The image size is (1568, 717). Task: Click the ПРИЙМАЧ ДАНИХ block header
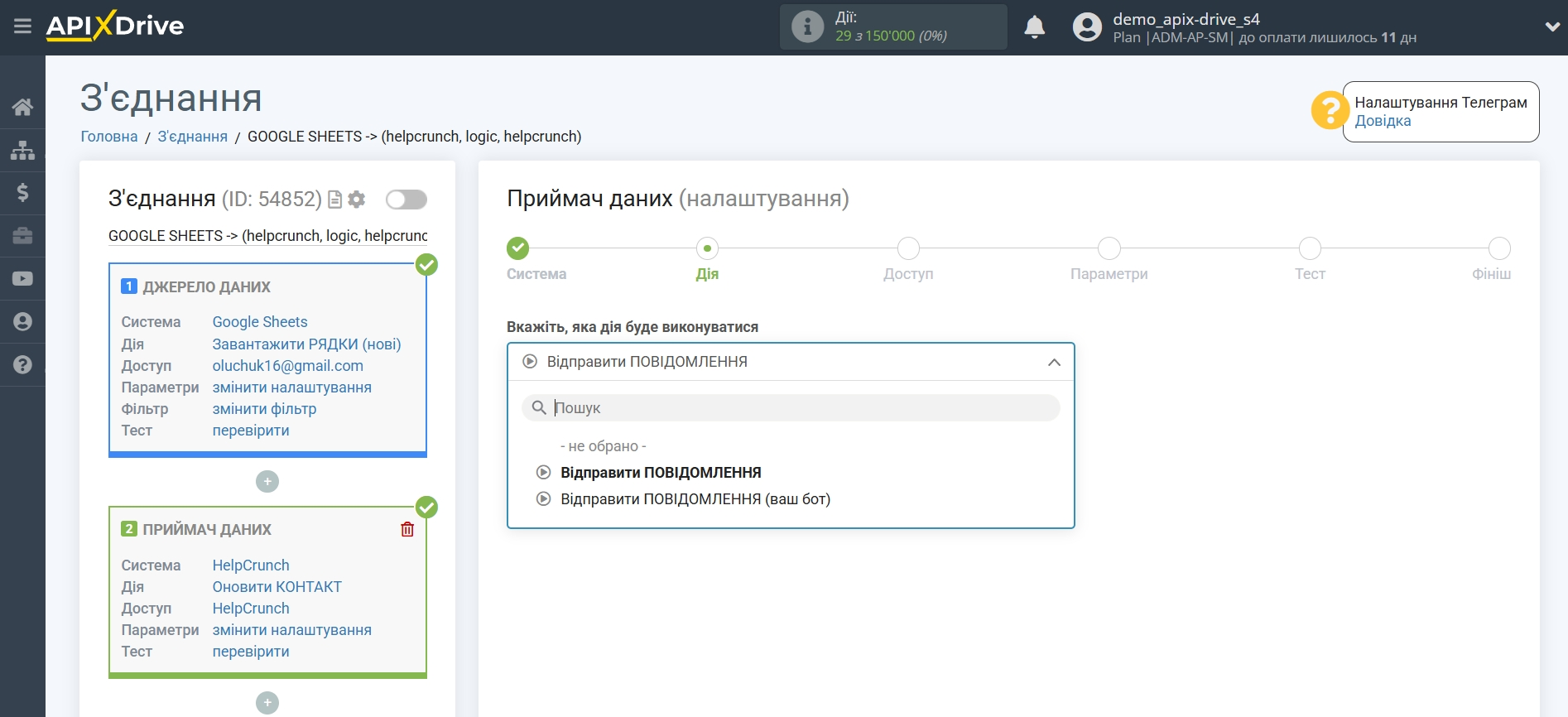206,530
